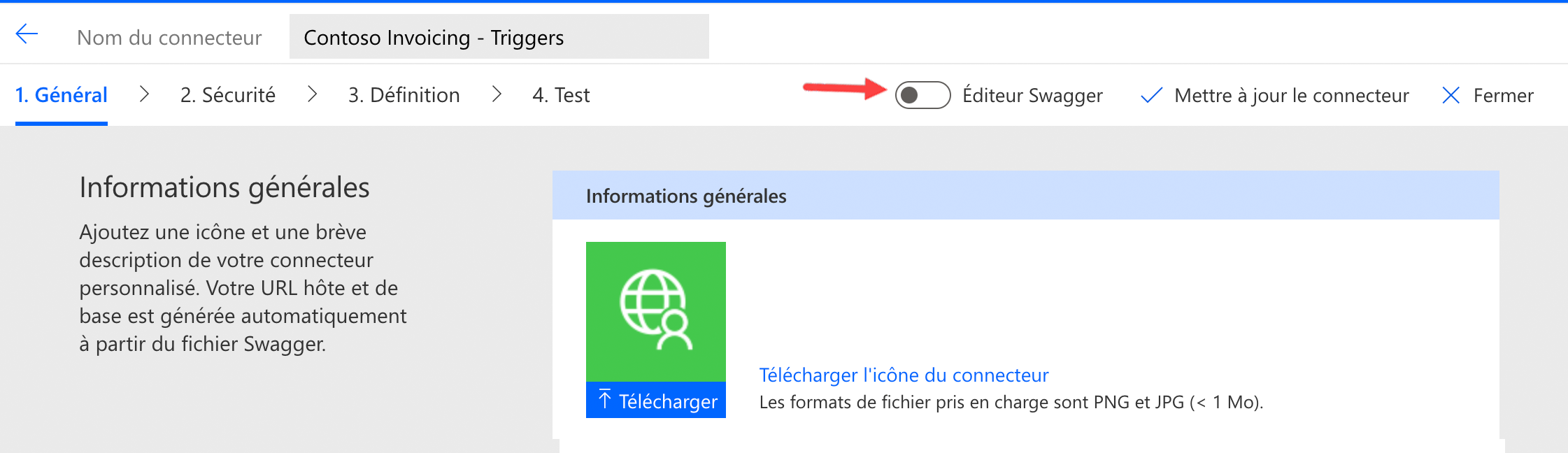This screenshot has width=1568, height=453.
Task: Click the chevron after Général
Action: [x=144, y=94]
